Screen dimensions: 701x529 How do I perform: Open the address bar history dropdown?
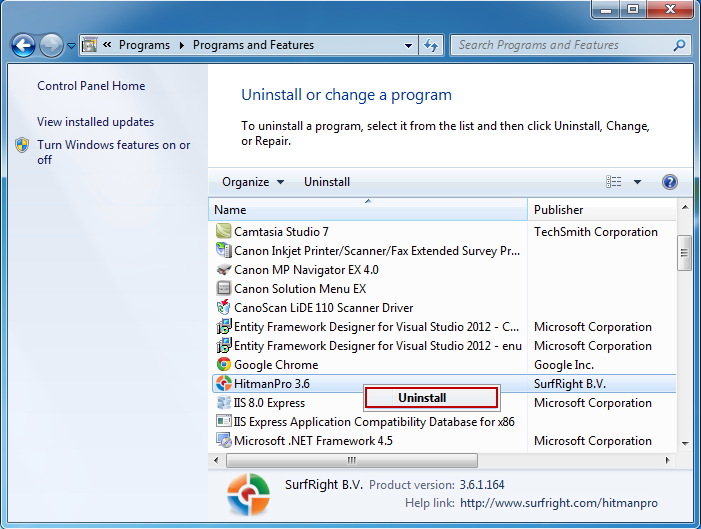(x=408, y=45)
